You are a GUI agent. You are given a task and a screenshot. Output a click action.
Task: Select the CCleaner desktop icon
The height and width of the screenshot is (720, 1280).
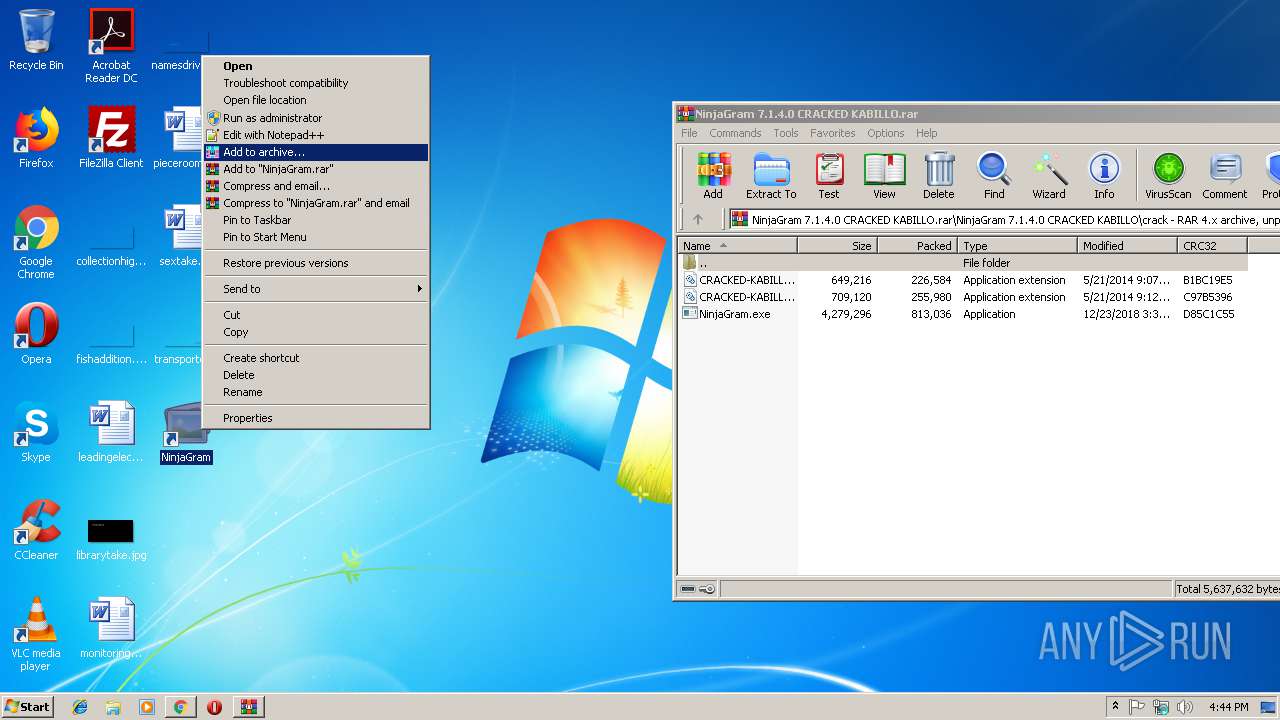point(36,530)
